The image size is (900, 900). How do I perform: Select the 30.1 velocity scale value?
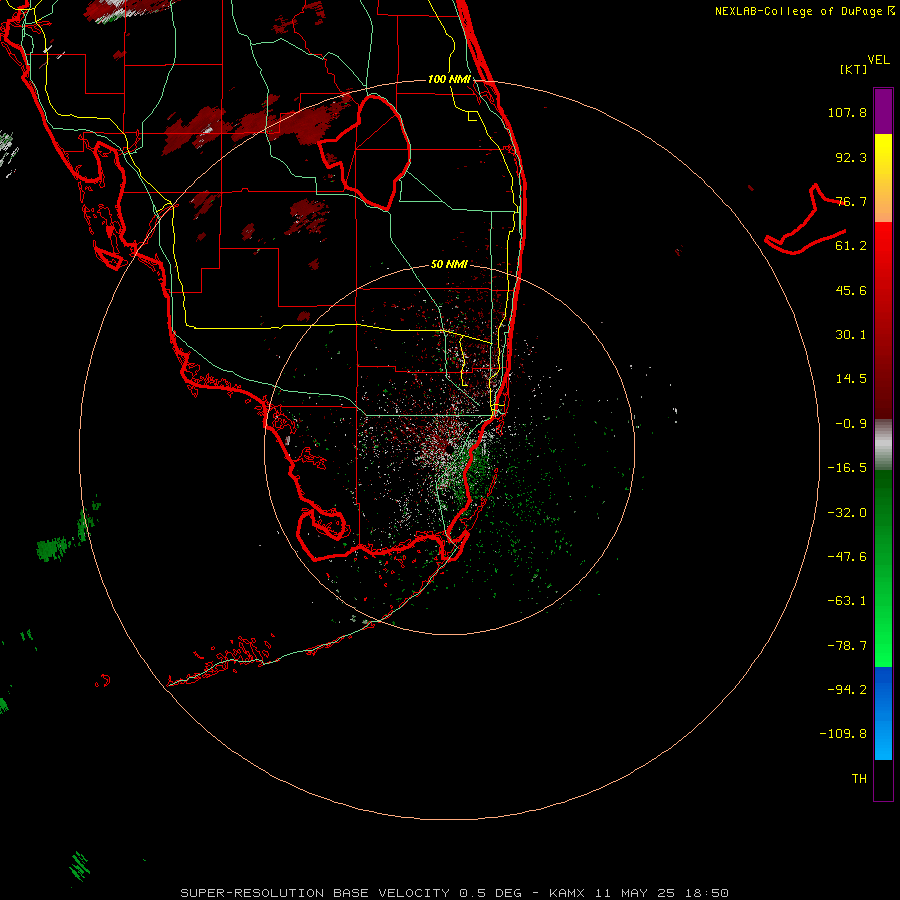(x=851, y=335)
